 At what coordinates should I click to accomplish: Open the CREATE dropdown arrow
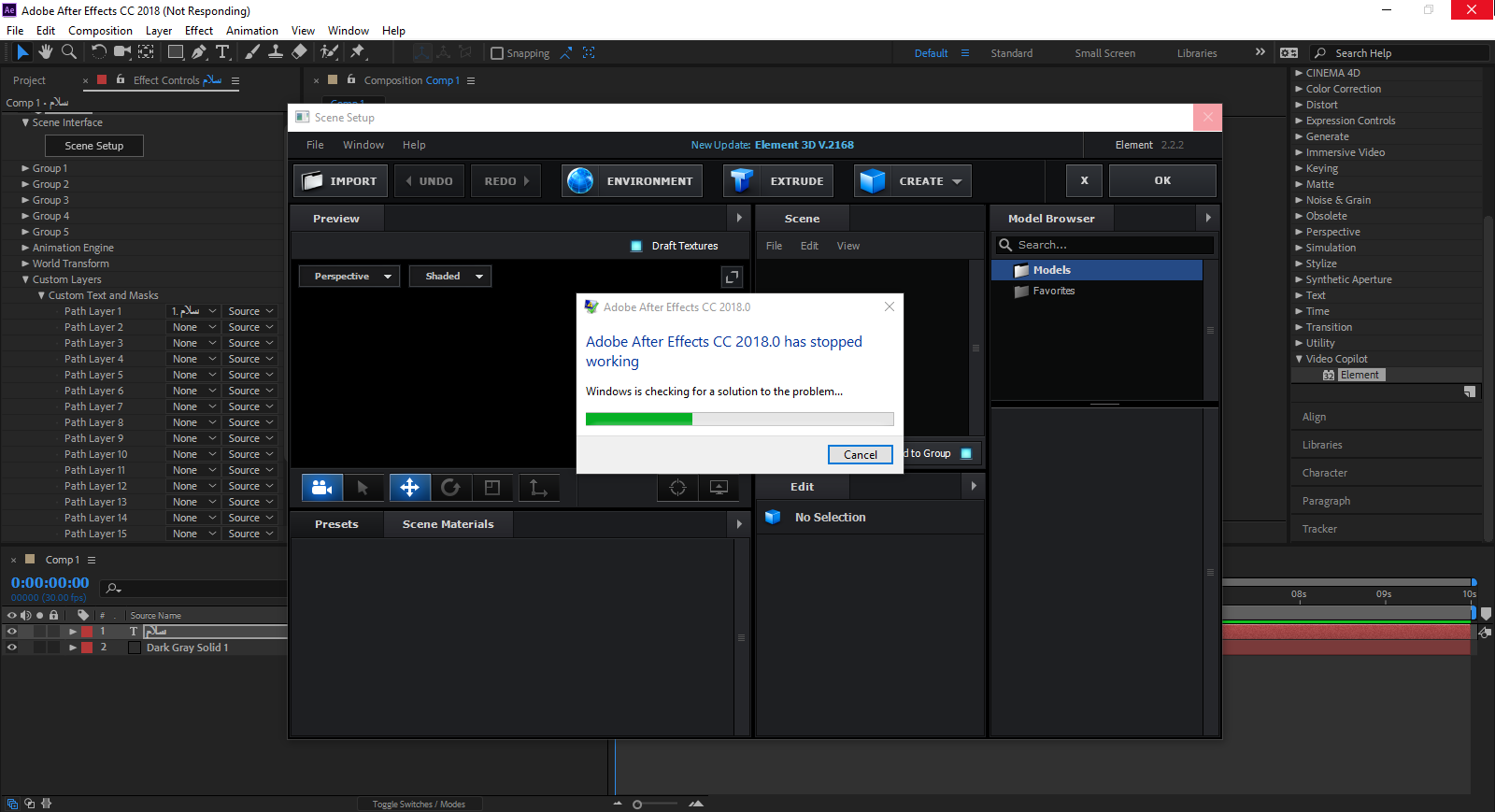(957, 181)
